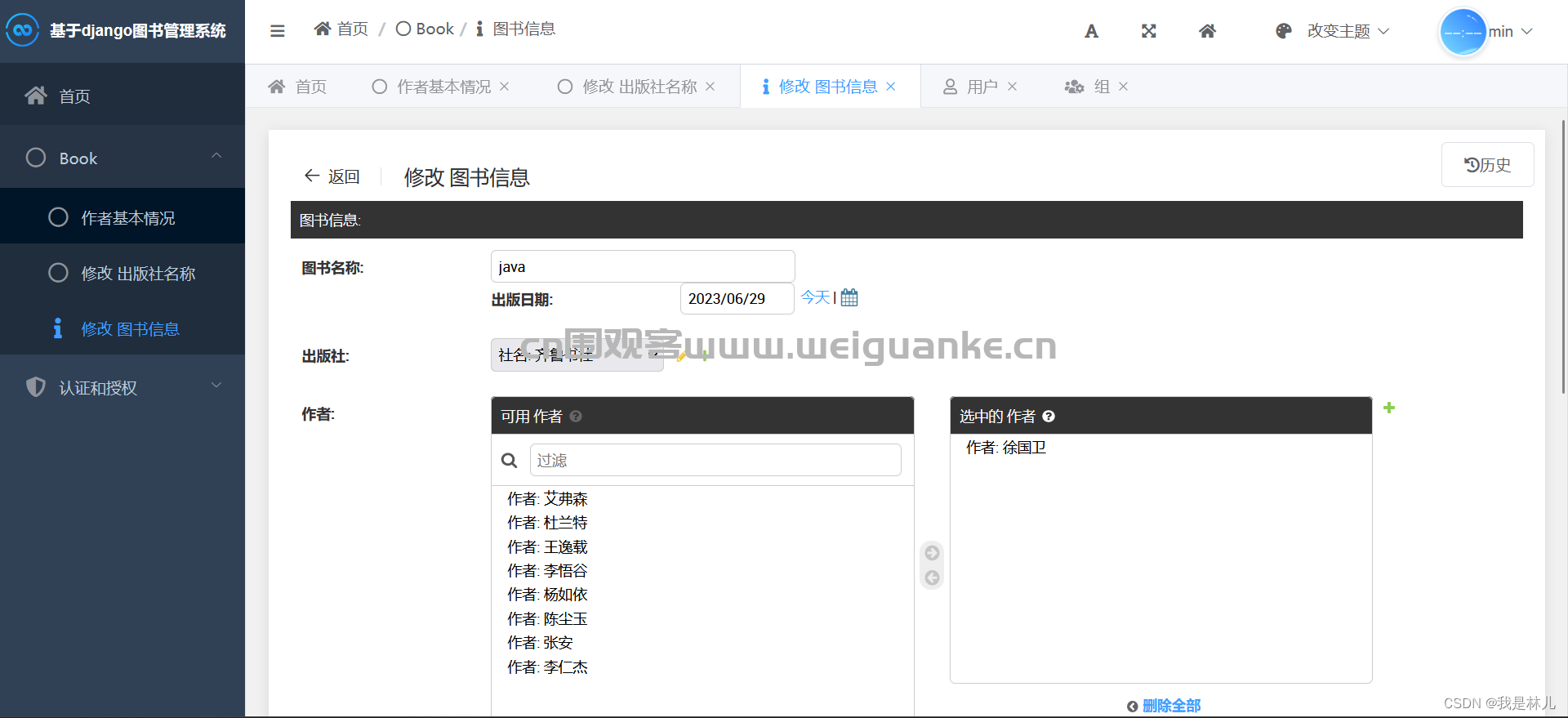Close the 用户 tab
1568x718 pixels.
[1013, 87]
